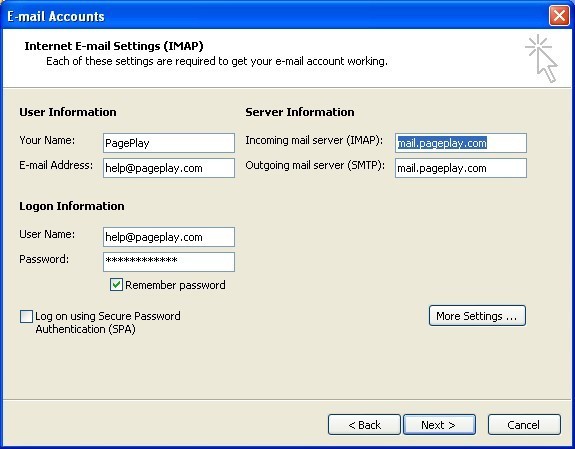Cancel the e-mail account setup
The image size is (575, 449).
pyautogui.click(x=524, y=425)
